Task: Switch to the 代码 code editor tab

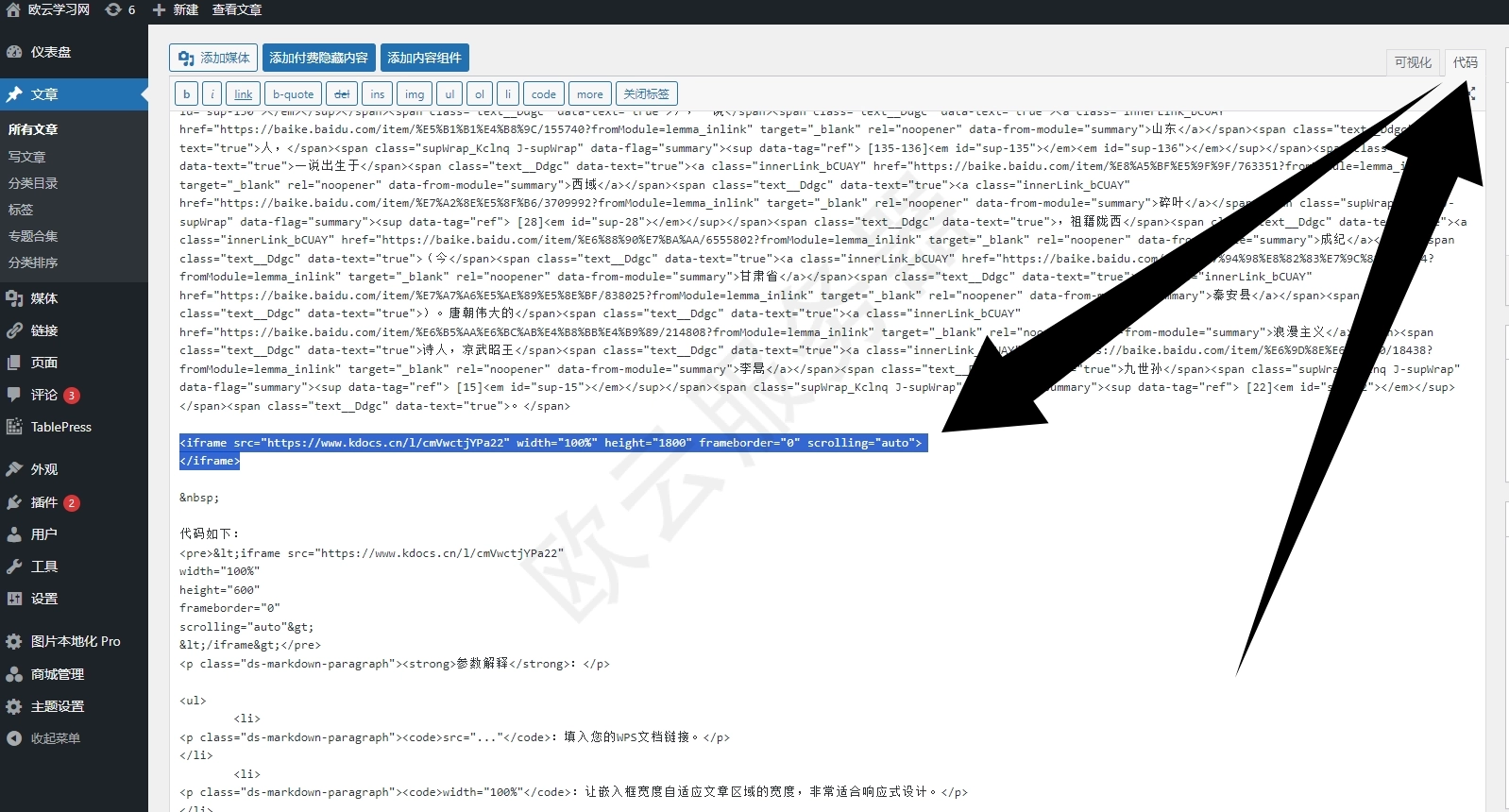Action: tap(1465, 62)
